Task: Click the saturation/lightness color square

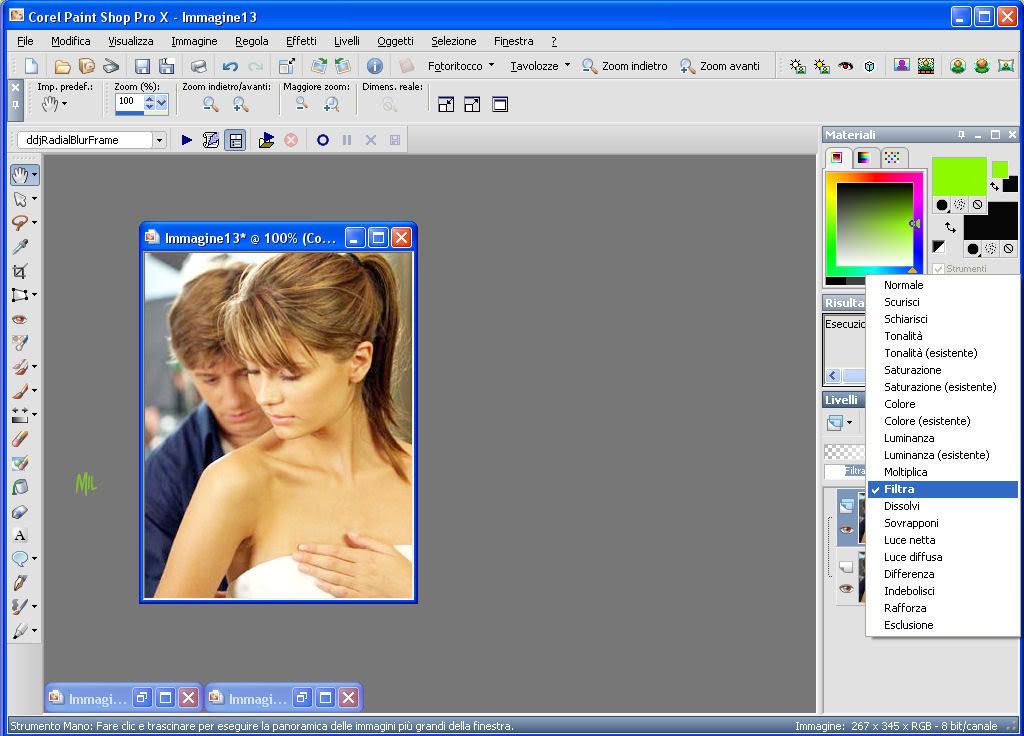Action: (874, 224)
